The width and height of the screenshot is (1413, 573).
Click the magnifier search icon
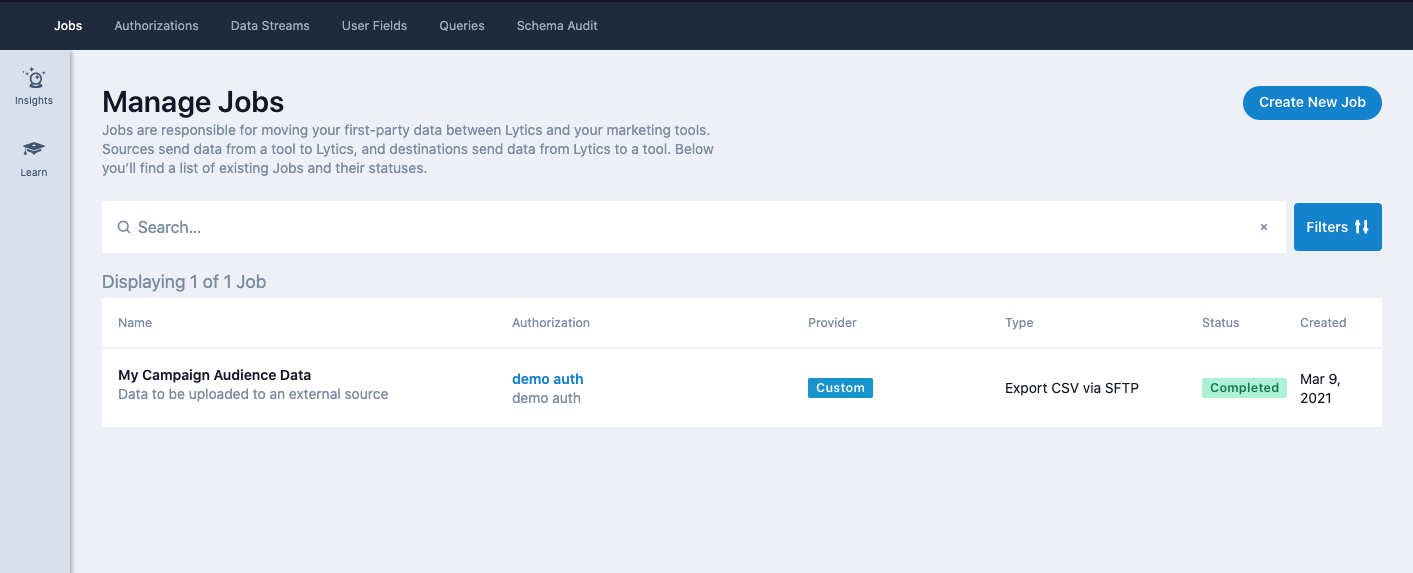[x=124, y=227]
